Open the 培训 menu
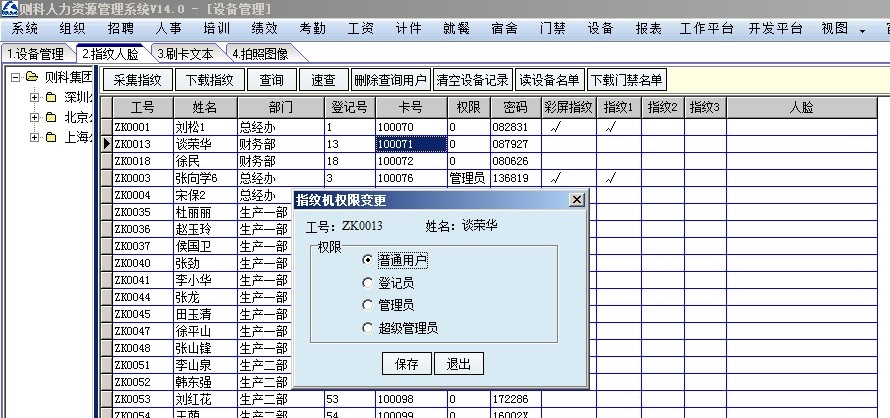The image size is (890, 418). tap(216, 28)
